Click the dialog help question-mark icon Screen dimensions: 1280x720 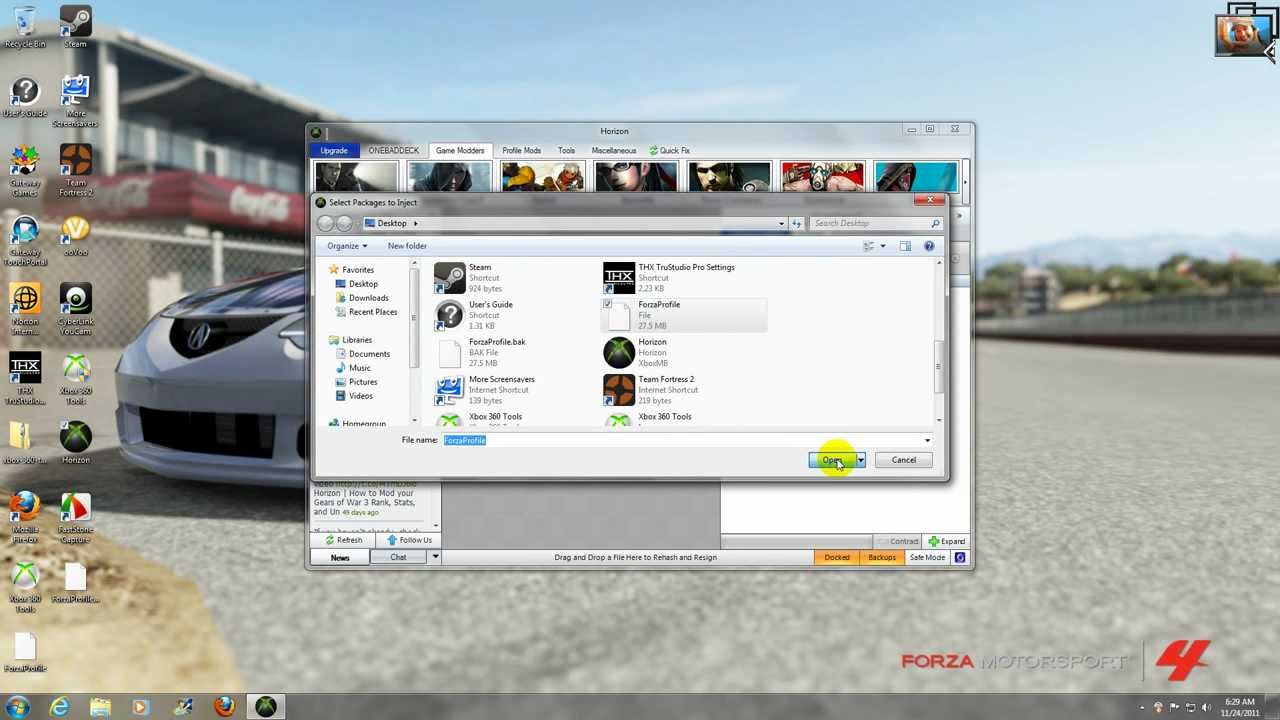point(929,246)
